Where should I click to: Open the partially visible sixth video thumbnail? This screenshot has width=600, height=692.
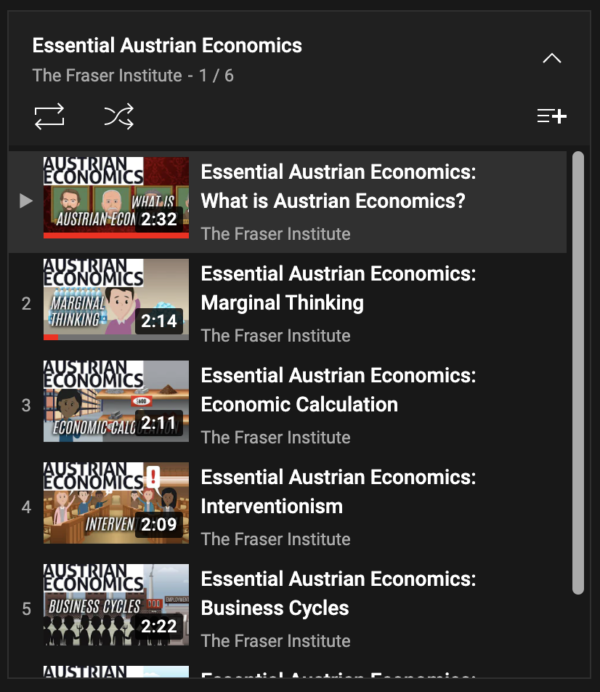point(116,671)
